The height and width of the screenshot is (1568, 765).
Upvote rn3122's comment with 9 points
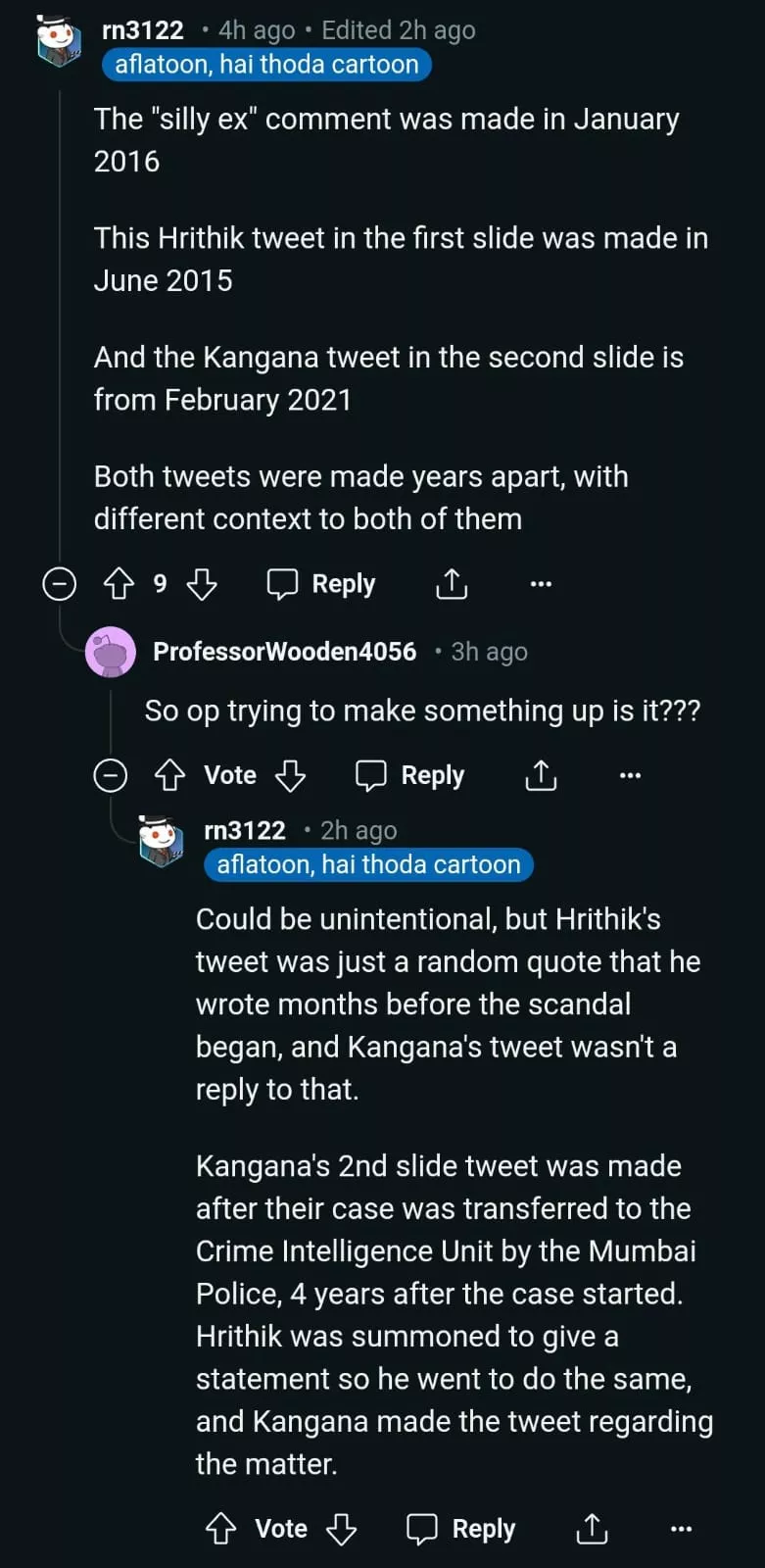[119, 584]
